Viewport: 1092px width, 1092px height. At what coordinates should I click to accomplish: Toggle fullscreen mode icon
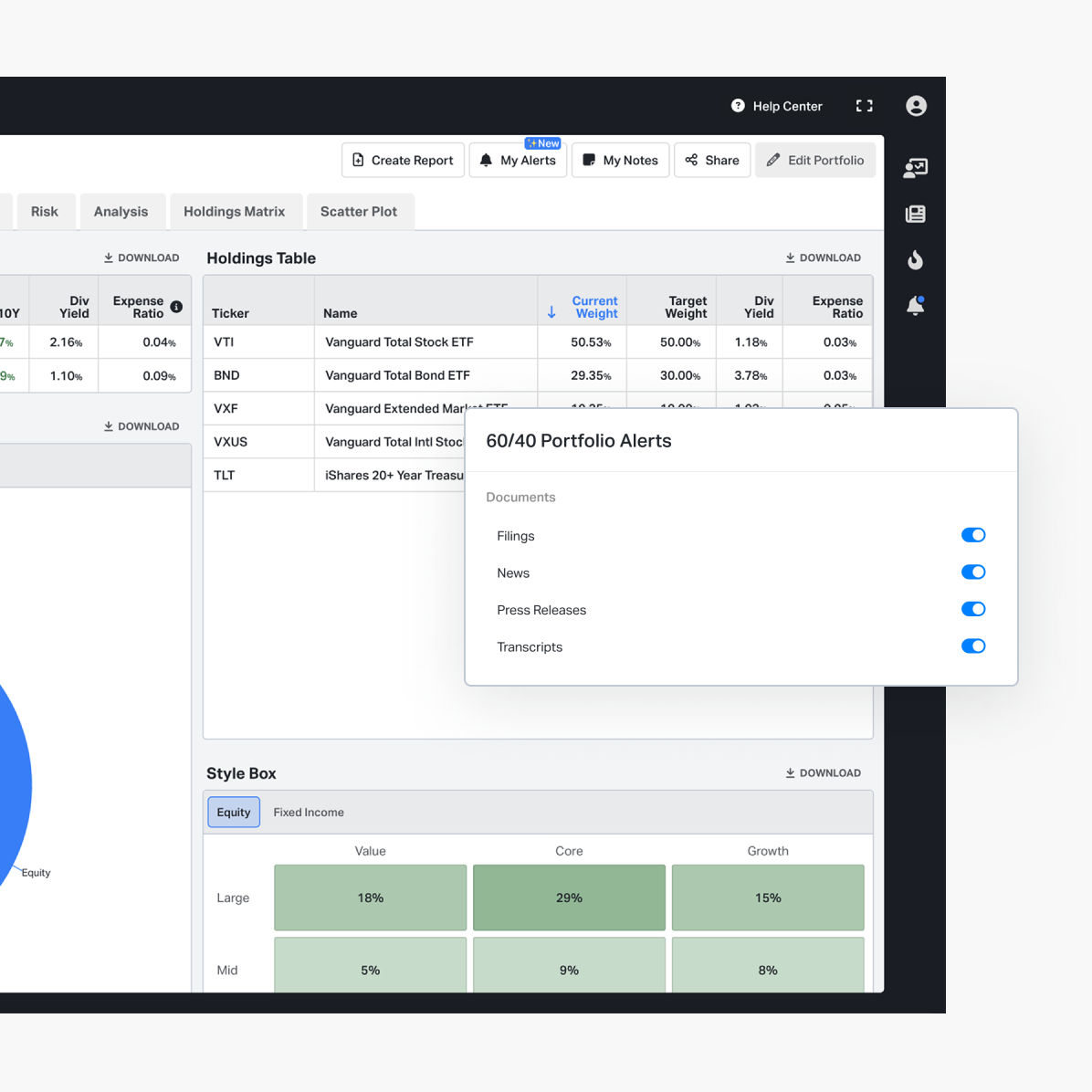[864, 106]
